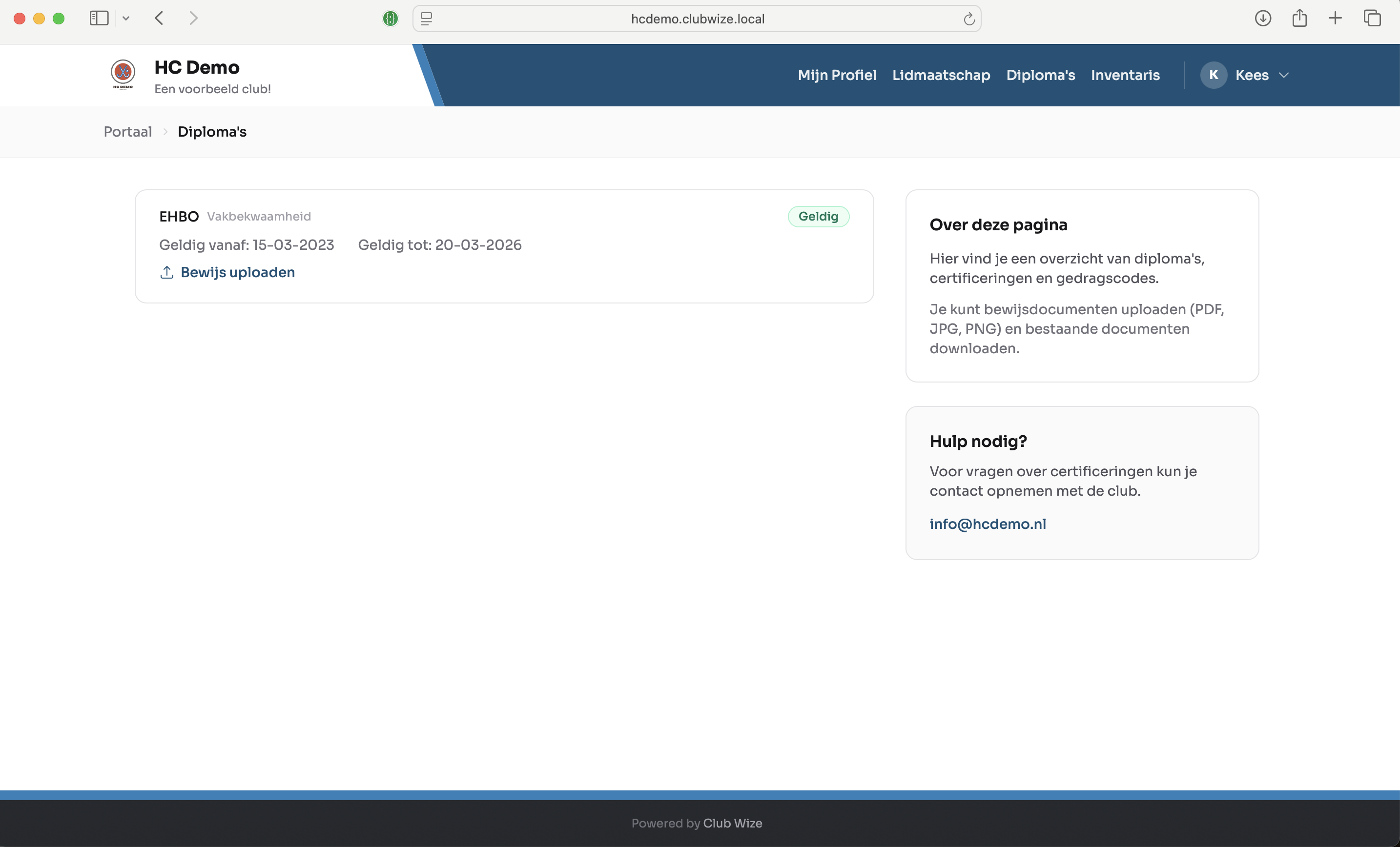Click the HC Demo club logo
1400x847 pixels.
[123, 74]
